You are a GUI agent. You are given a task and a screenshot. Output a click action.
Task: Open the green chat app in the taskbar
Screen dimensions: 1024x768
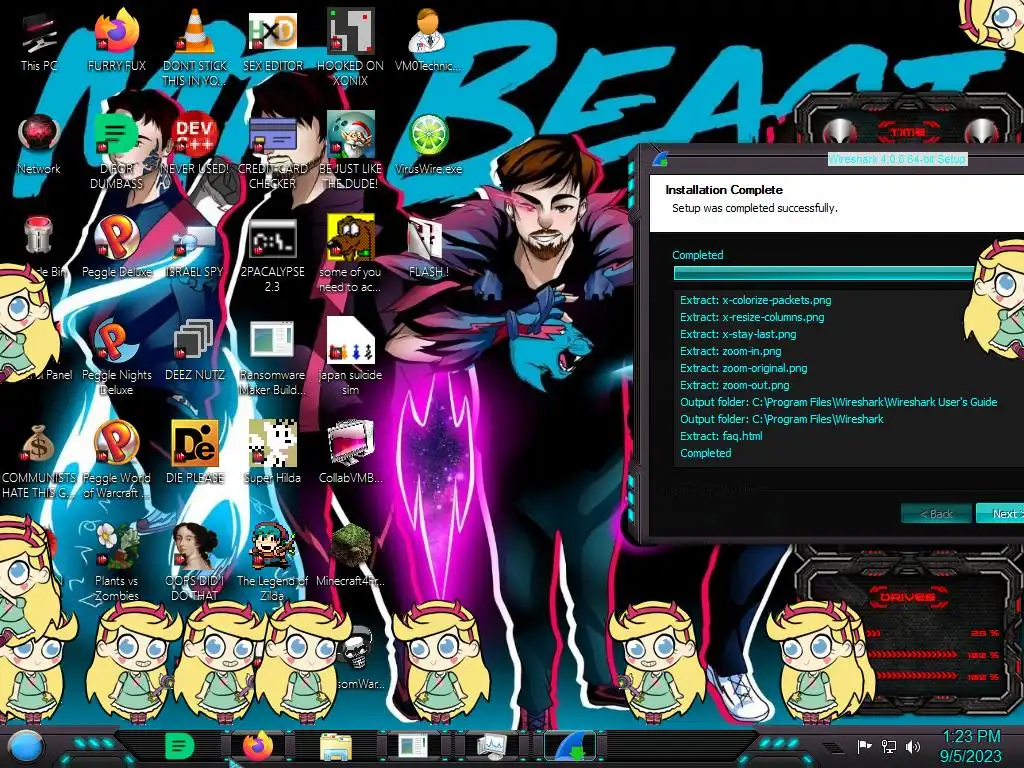(x=179, y=746)
